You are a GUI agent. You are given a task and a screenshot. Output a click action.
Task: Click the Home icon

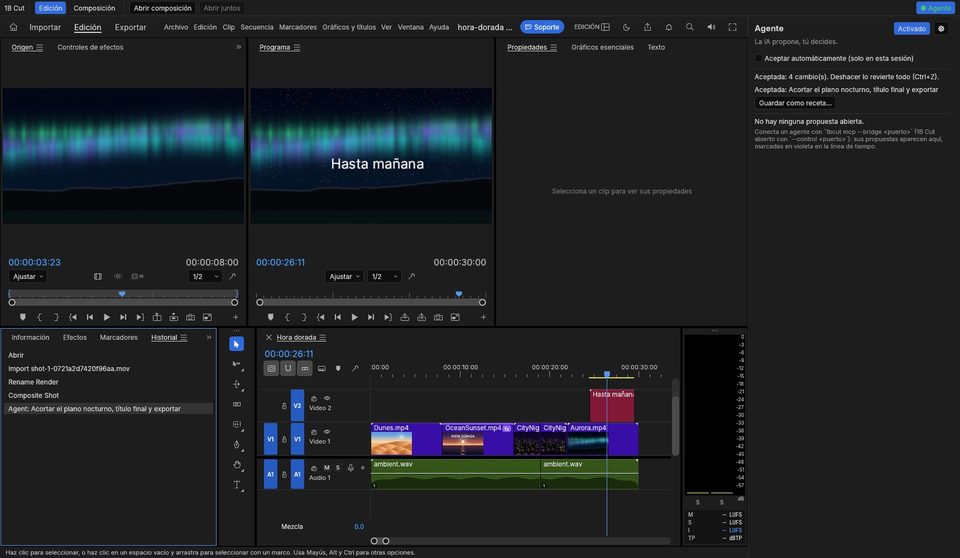coord(13,27)
